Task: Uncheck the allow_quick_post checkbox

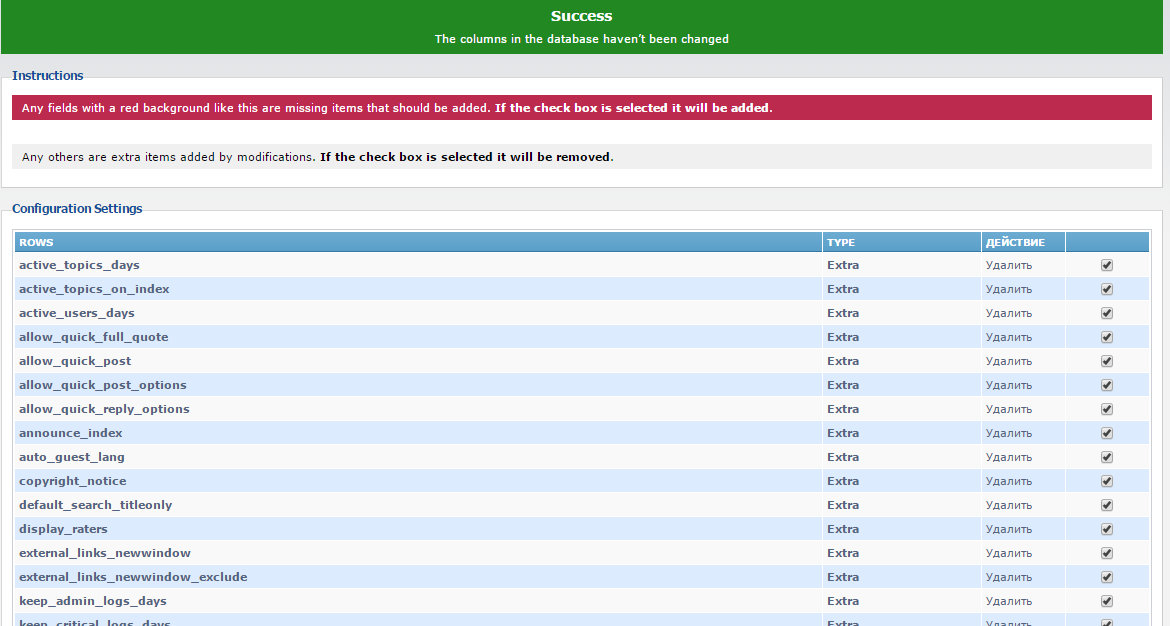Action: pyautogui.click(x=1107, y=361)
